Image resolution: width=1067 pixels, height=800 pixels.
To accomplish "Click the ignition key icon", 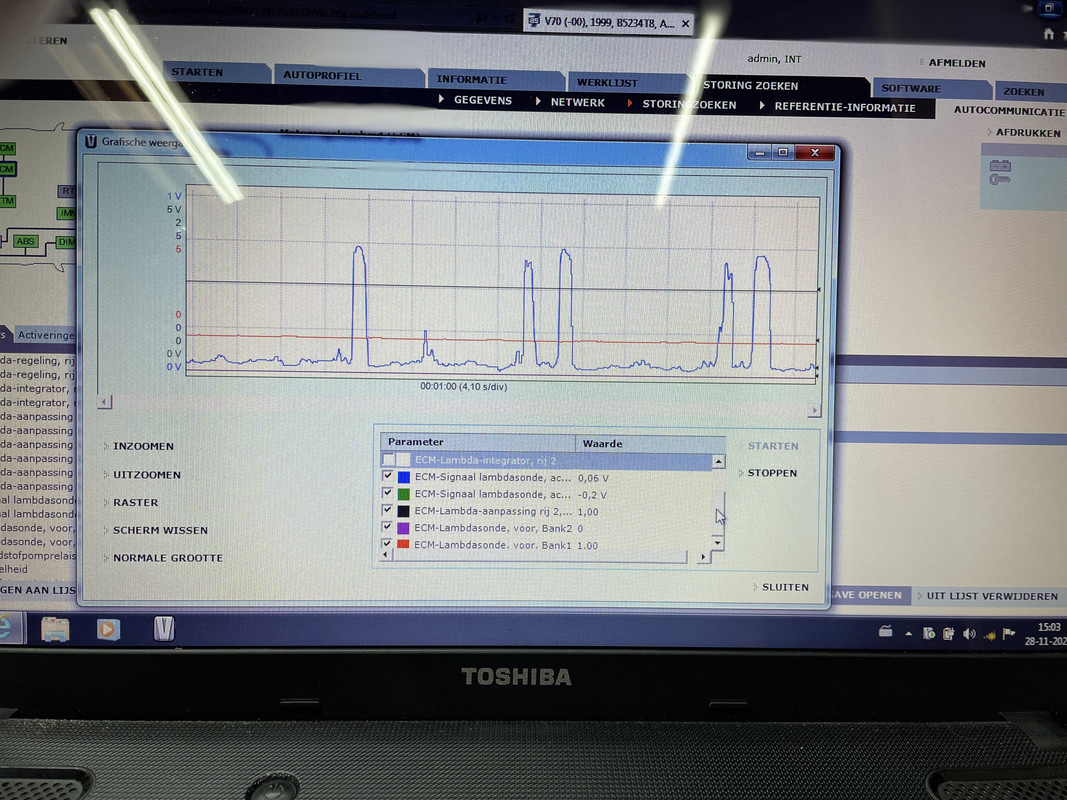I will click(1000, 179).
